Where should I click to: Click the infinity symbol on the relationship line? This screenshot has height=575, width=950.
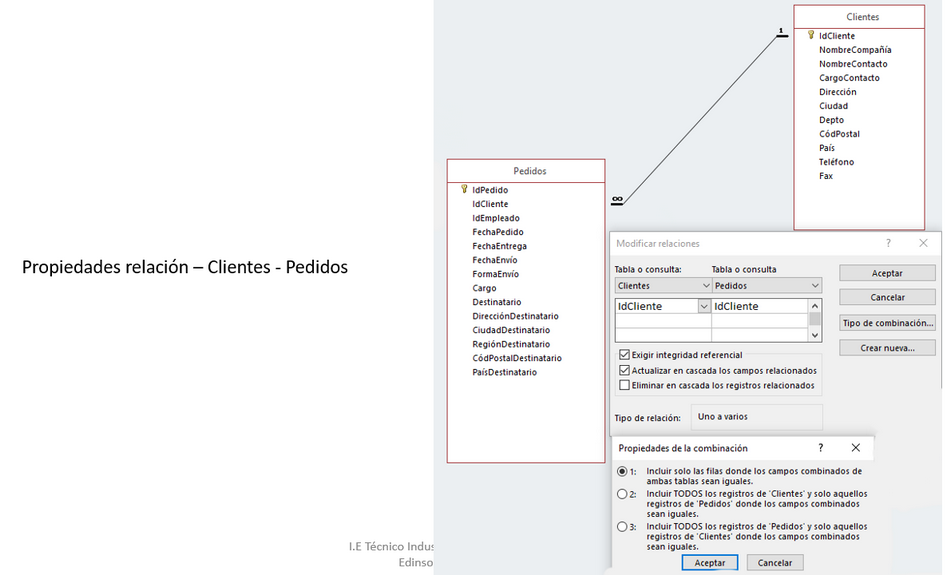click(617, 200)
